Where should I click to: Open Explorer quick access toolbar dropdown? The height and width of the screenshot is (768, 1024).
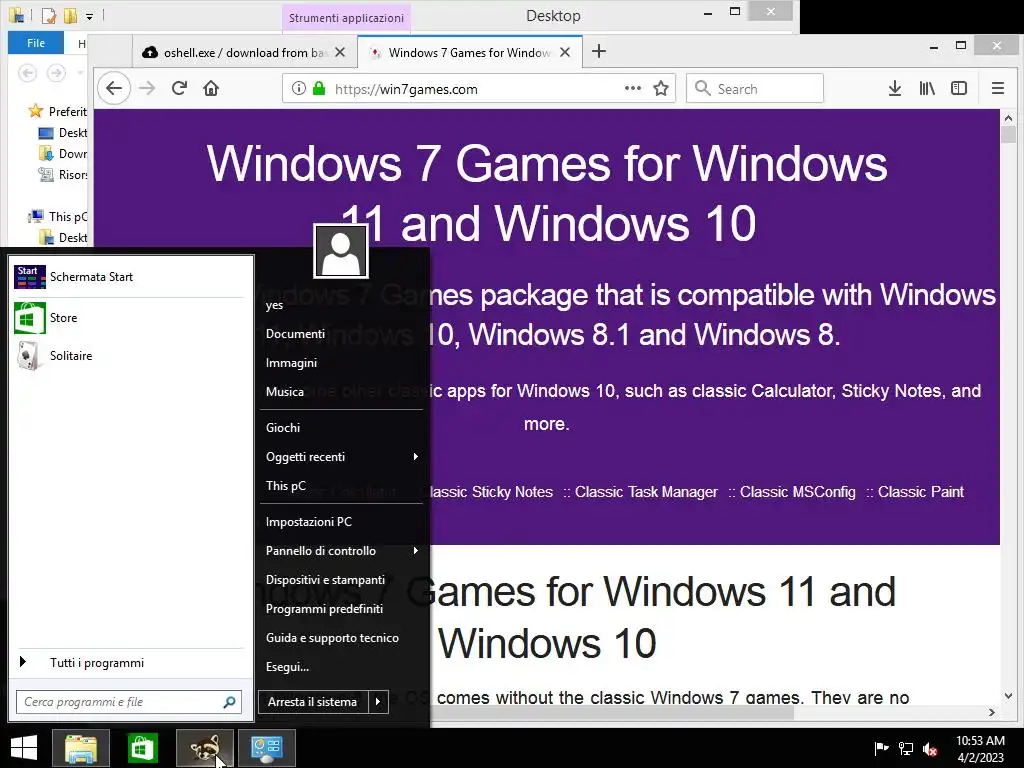(x=89, y=16)
